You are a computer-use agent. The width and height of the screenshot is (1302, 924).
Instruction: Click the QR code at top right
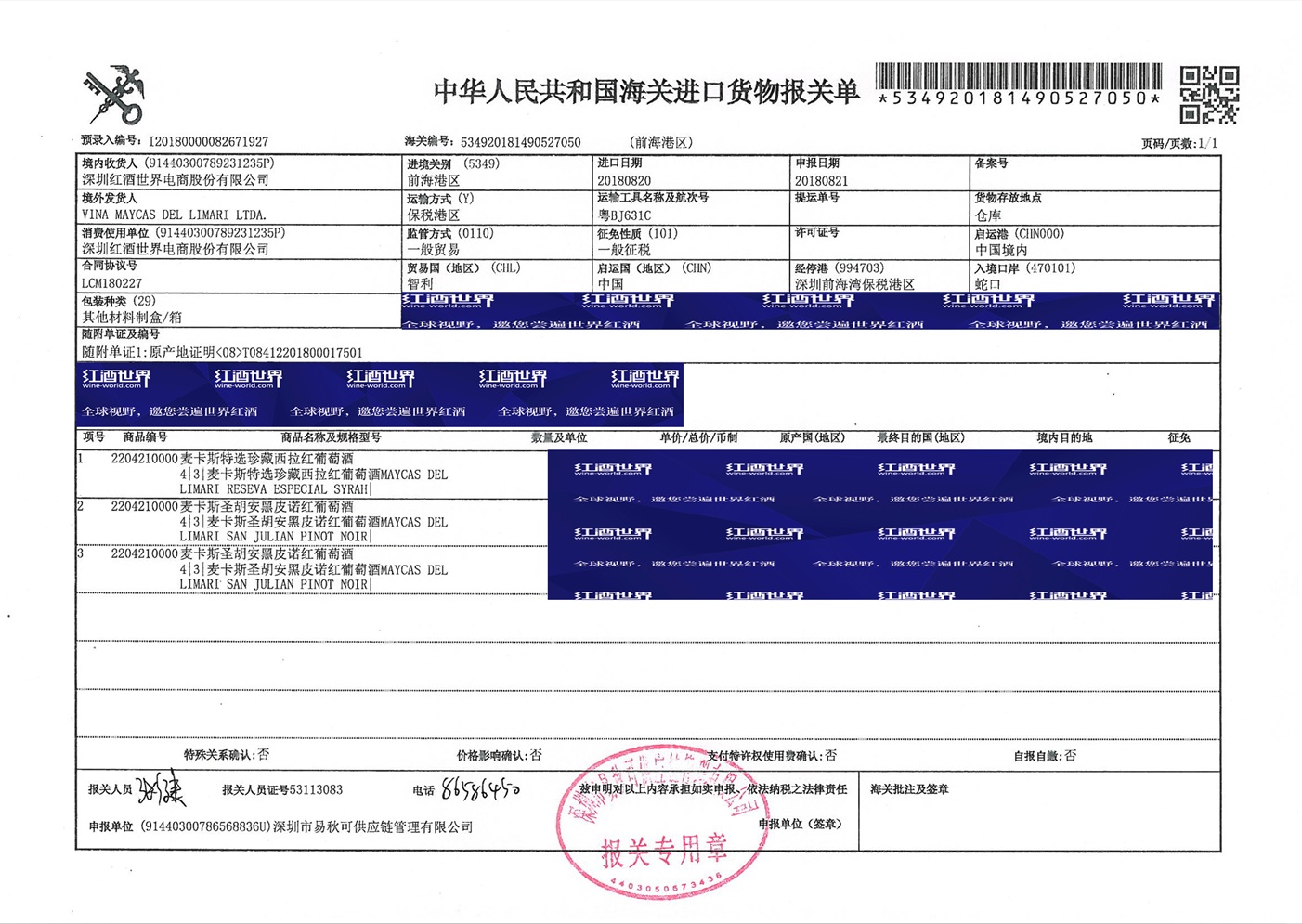tap(1209, 95)
